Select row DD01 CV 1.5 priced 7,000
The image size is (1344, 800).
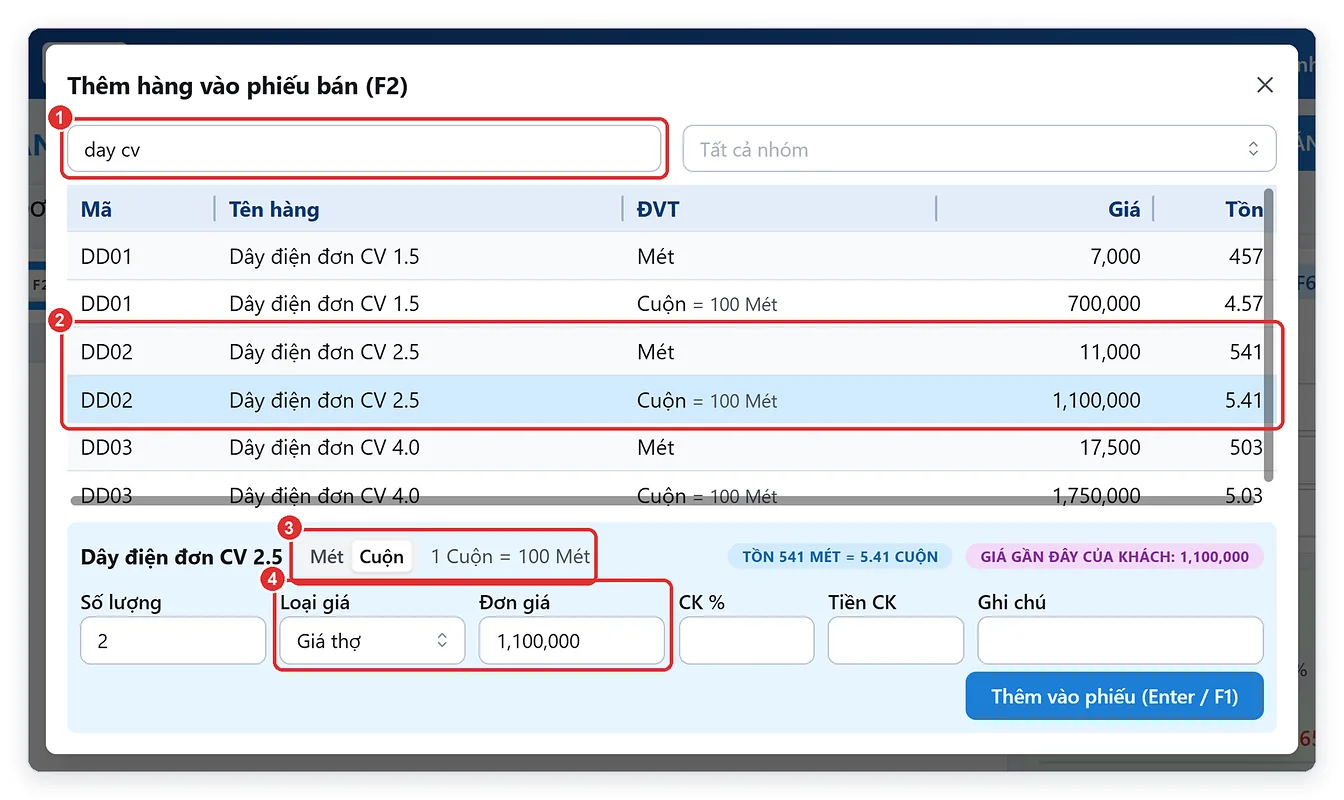click(665, 256)
